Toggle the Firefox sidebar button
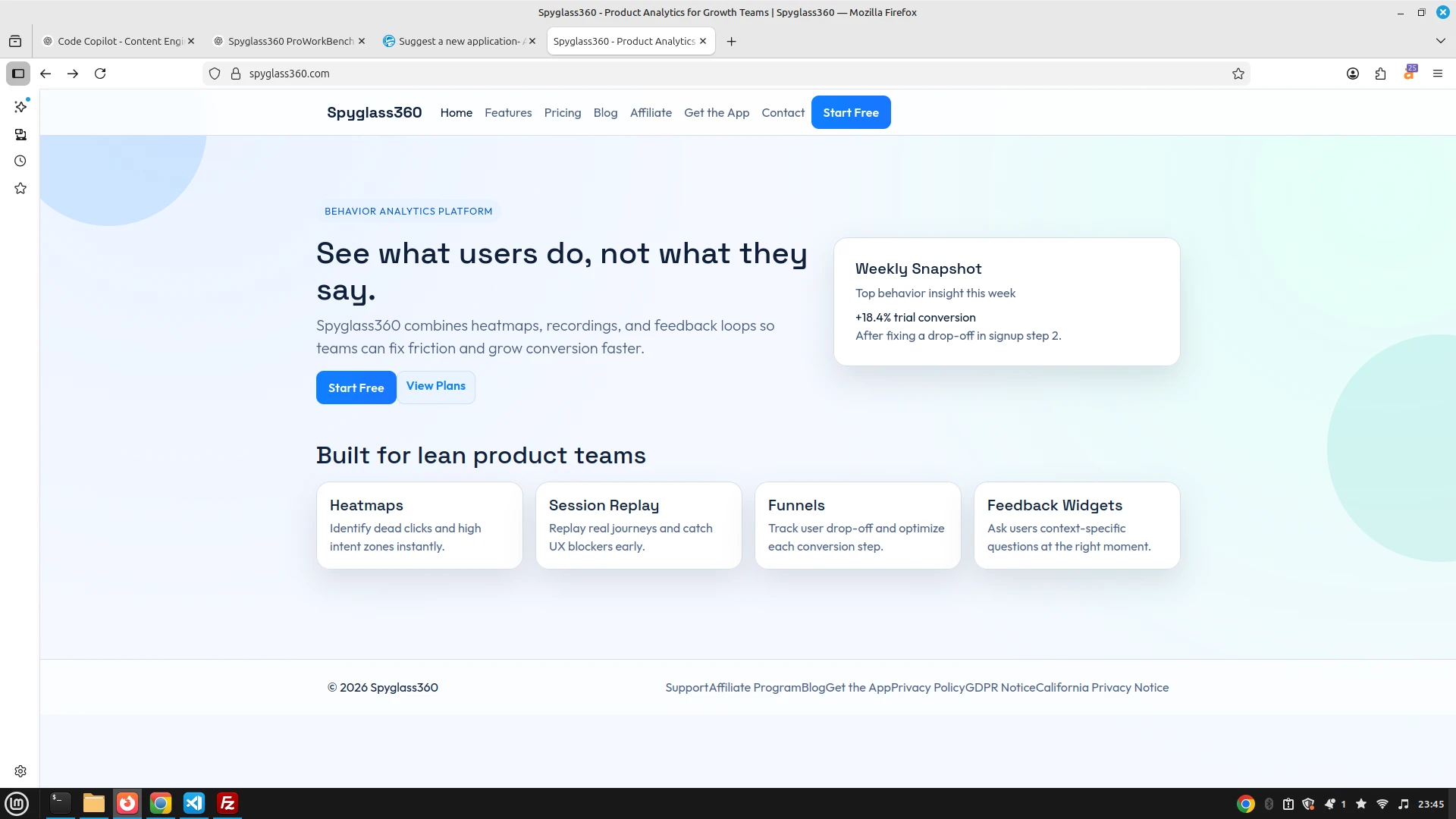 point(18,74)
